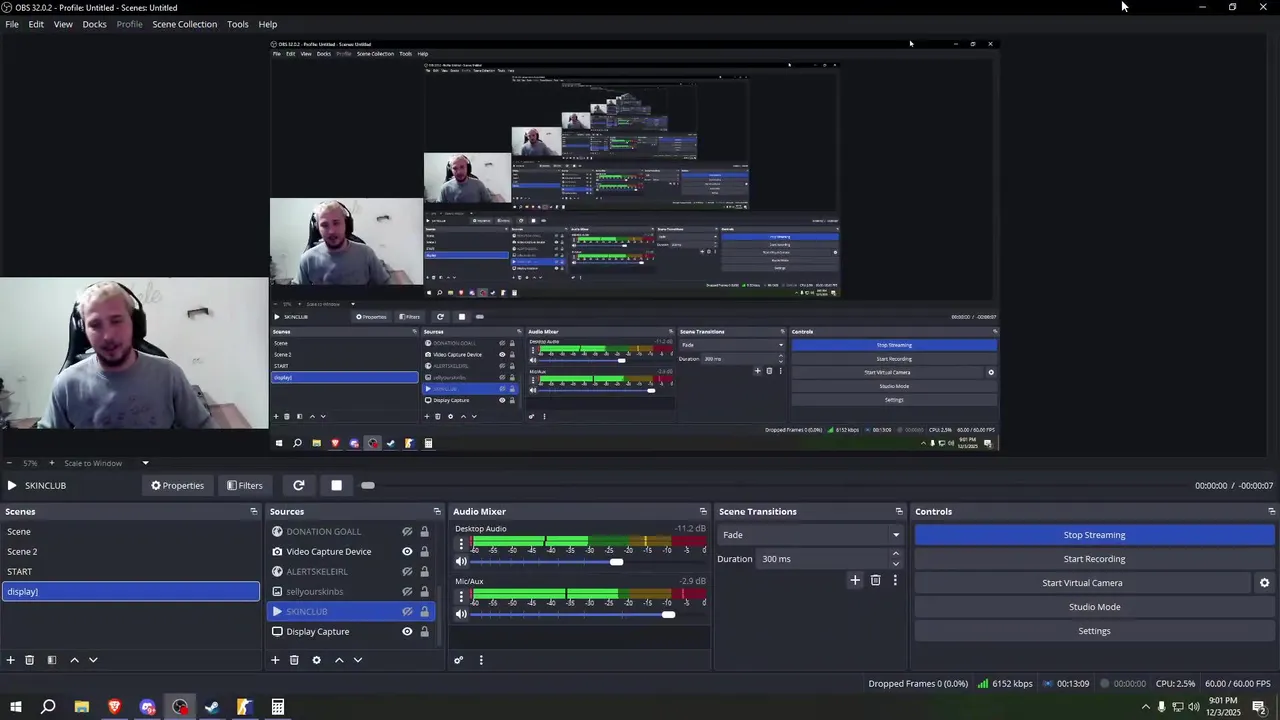
Task: Show the sellyourskinbs source
Action: click(407, 592)
